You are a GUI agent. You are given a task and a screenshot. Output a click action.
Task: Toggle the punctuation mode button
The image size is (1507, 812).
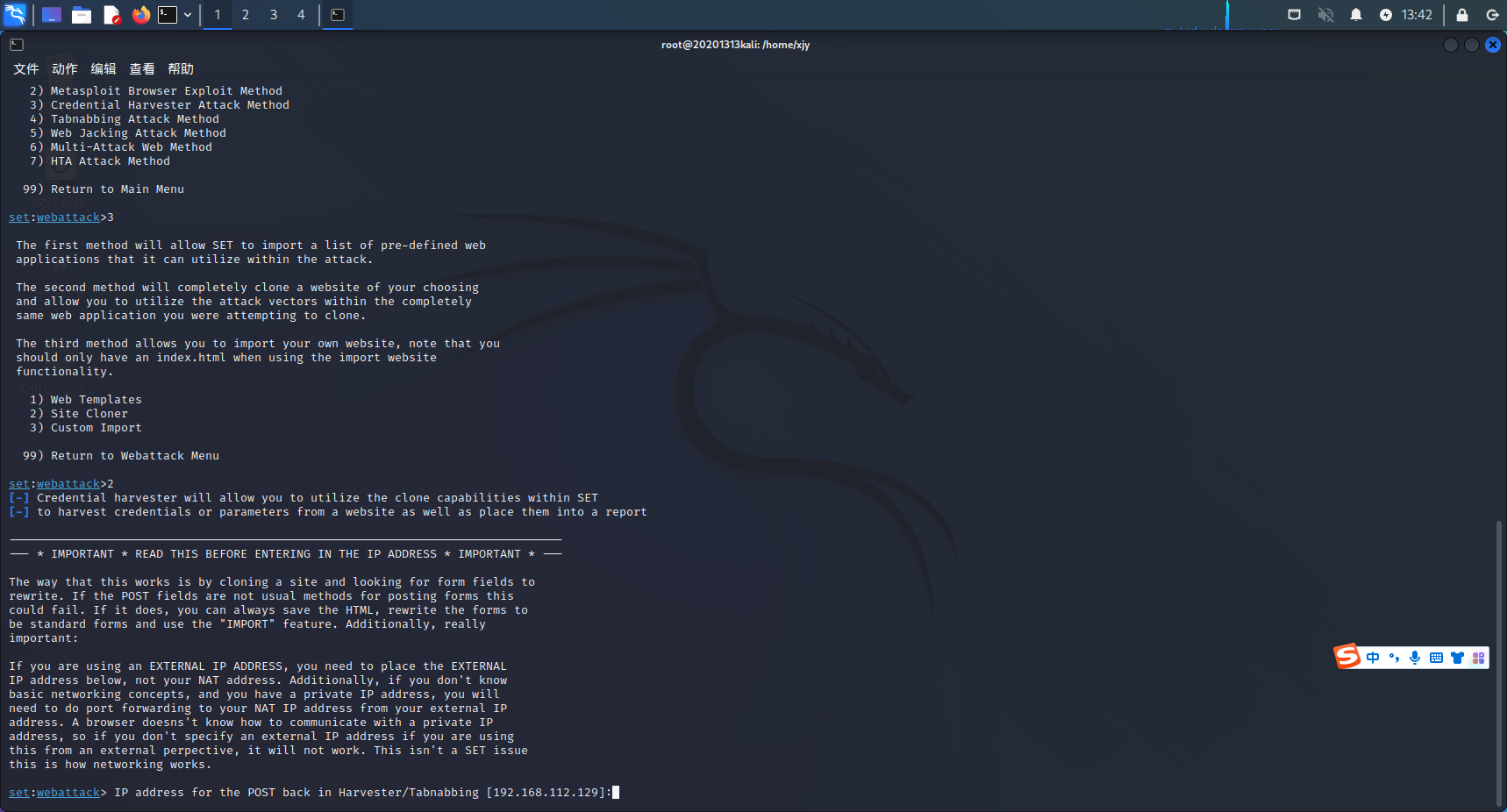click(1394, 658)
